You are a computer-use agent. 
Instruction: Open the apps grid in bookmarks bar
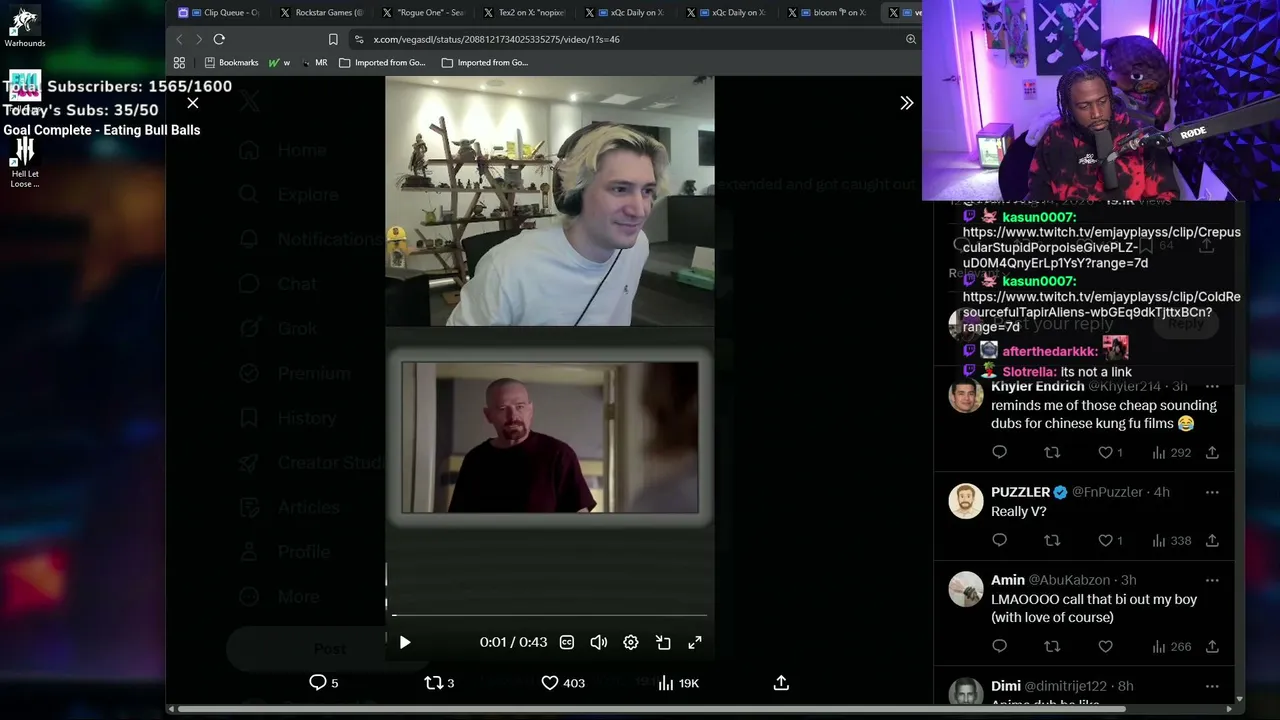[x=179, y=62]
